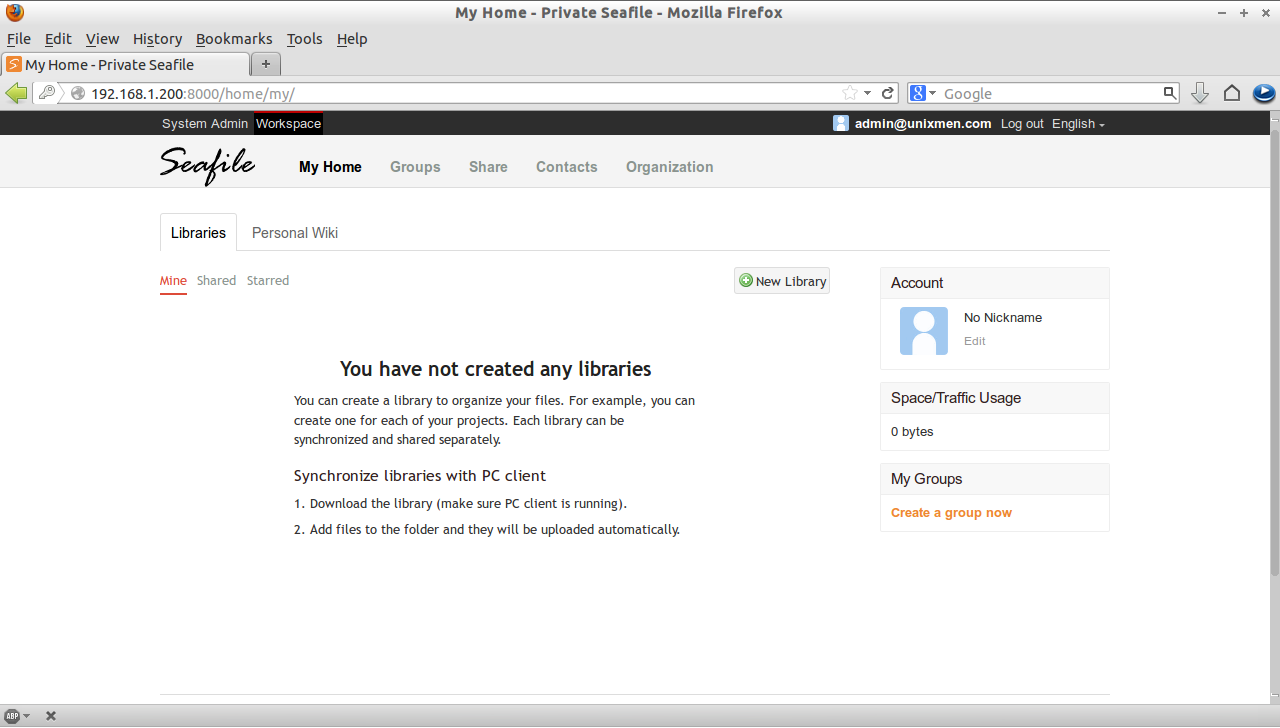This screenshot has width=1280, height=728.
Task: Show Shared libraries
Action: [x=216, y=281]
